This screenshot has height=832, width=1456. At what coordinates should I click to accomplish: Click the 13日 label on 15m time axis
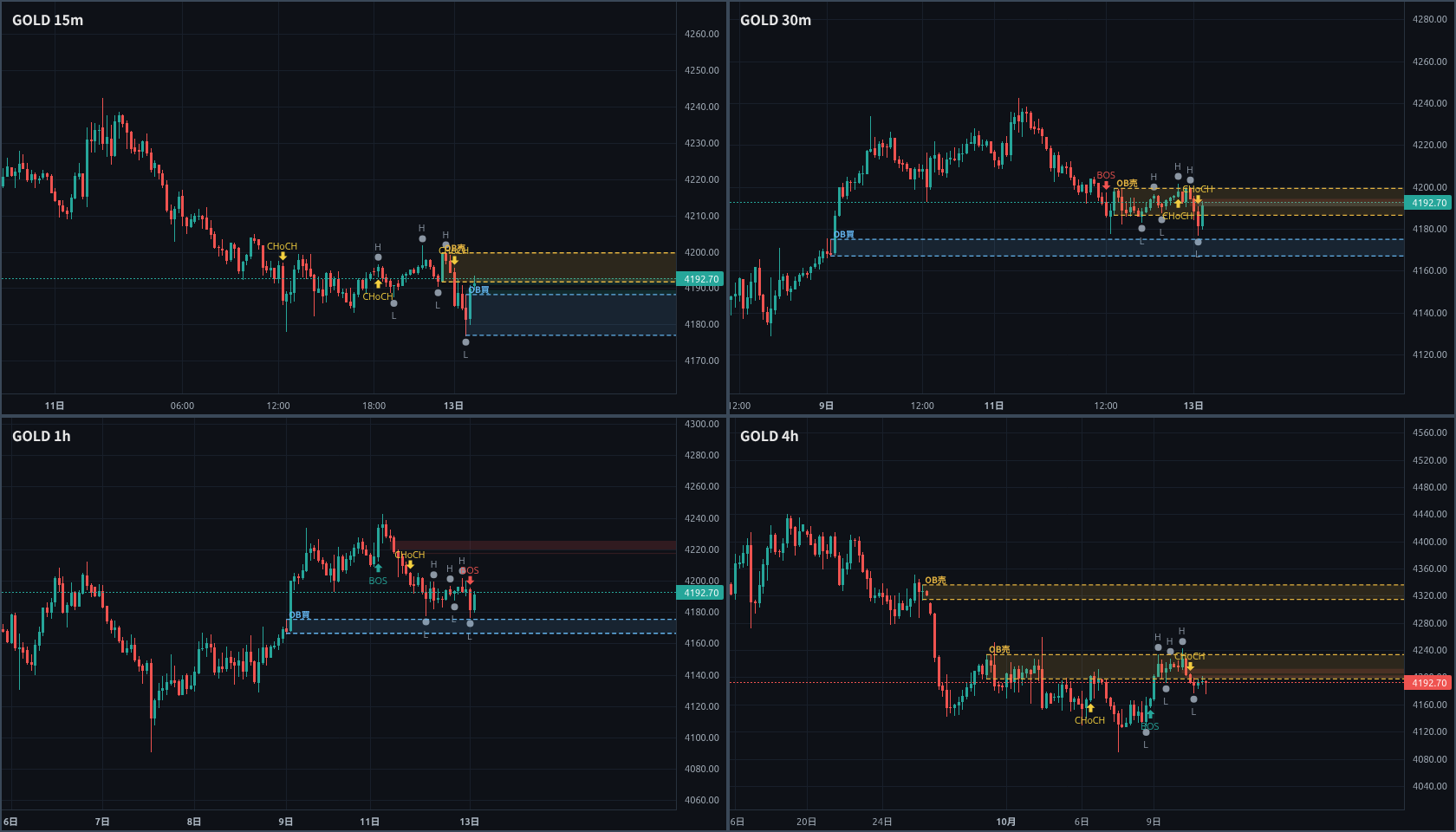pos(453,406)
